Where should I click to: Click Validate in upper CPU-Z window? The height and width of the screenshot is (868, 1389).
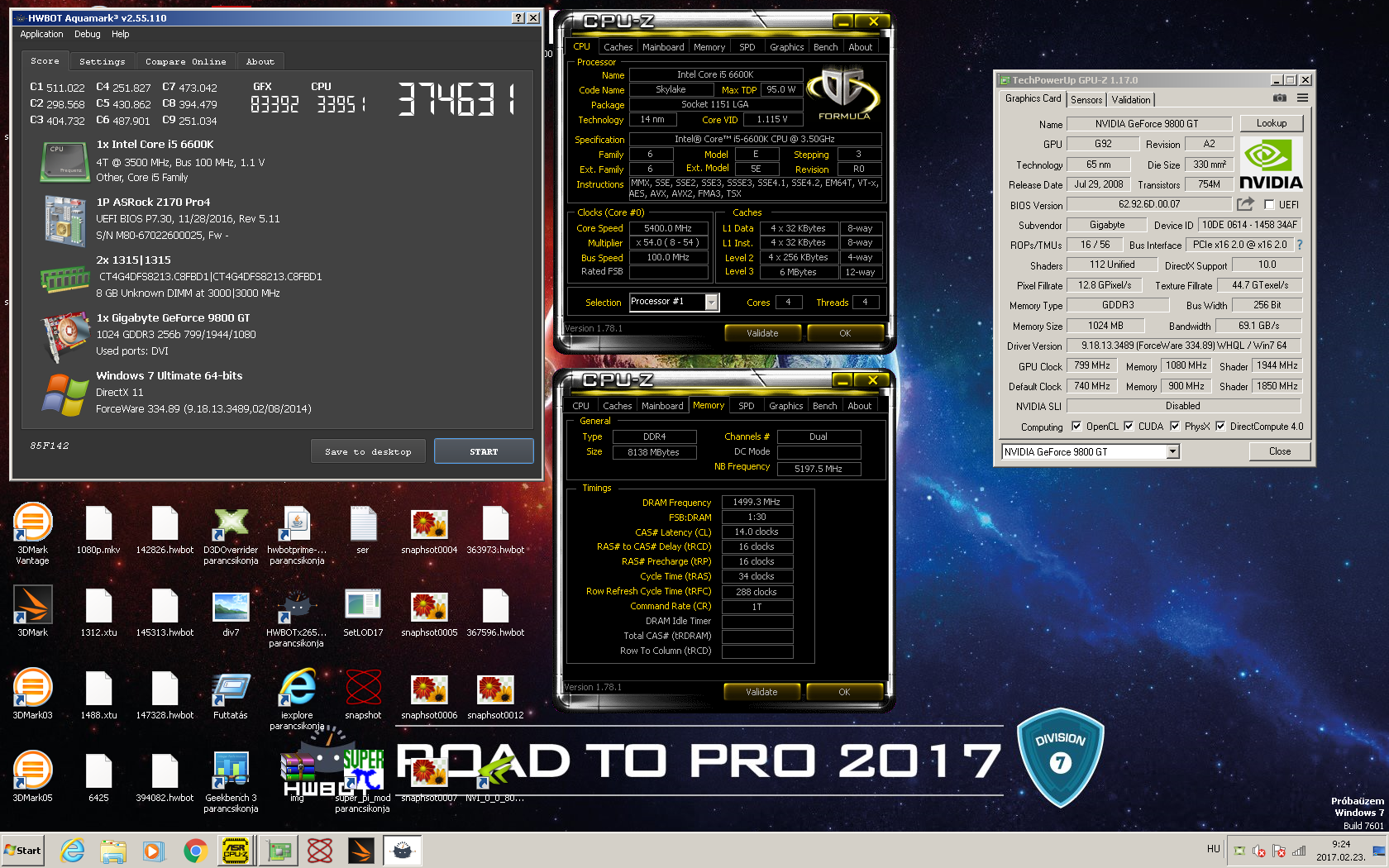(x=762, y=333)
